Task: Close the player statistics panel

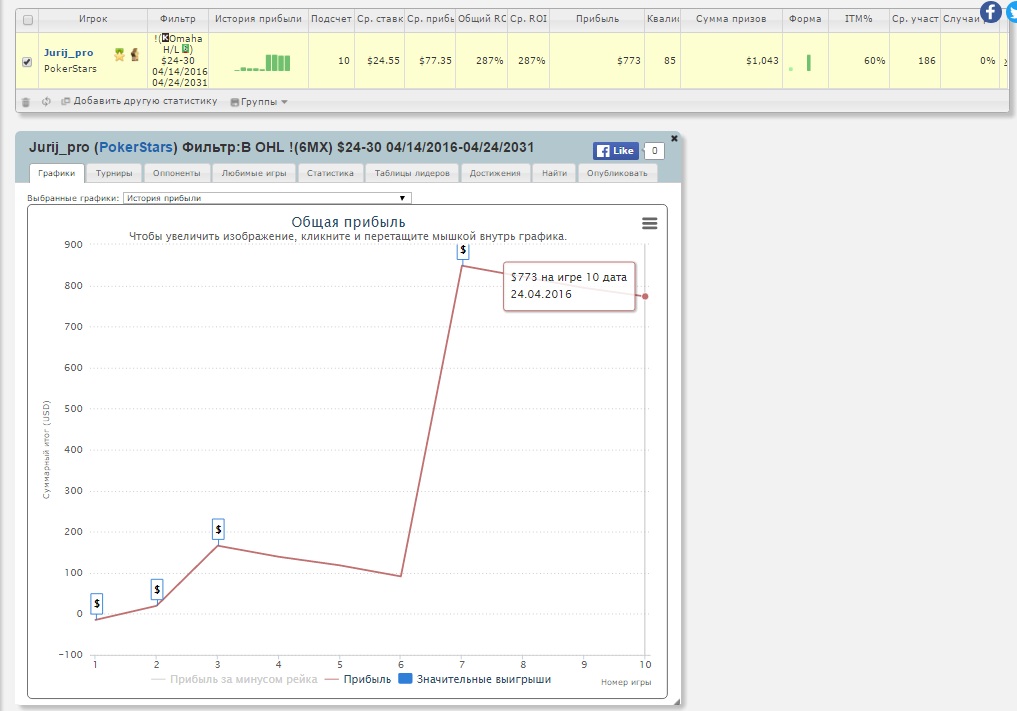Action: (x=674, y=138)
